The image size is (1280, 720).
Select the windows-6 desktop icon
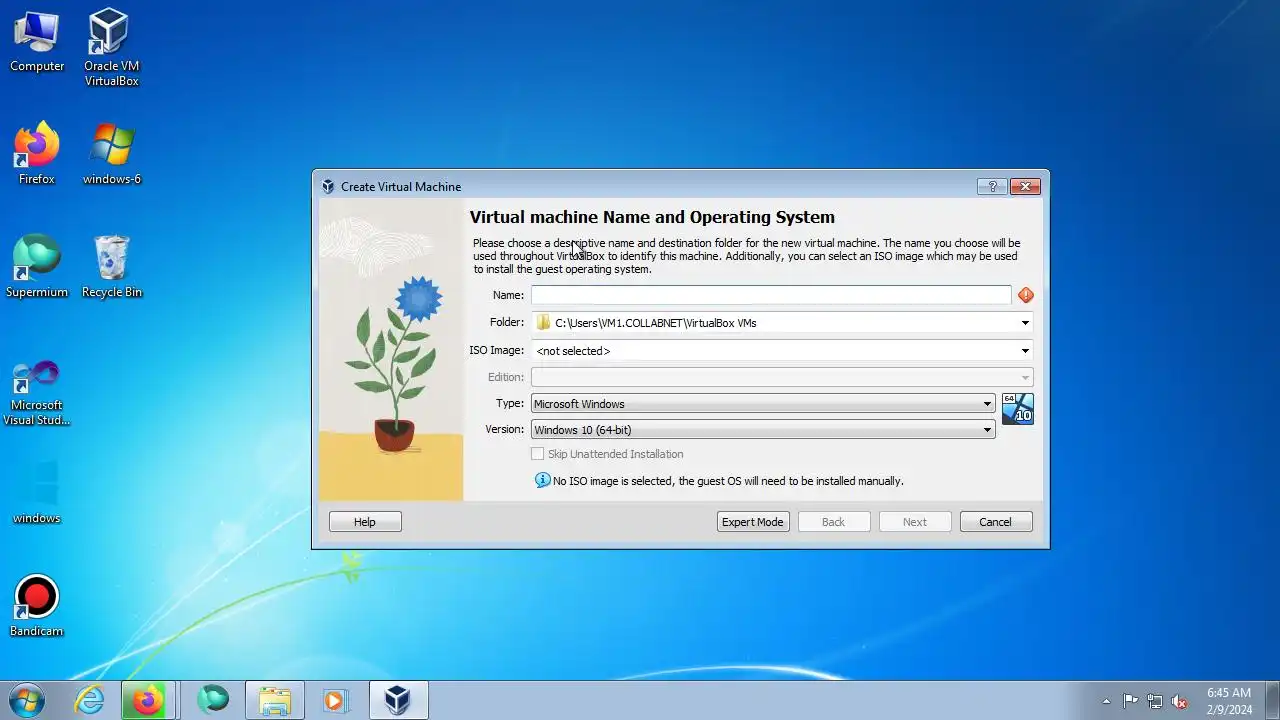coord(111,153)
